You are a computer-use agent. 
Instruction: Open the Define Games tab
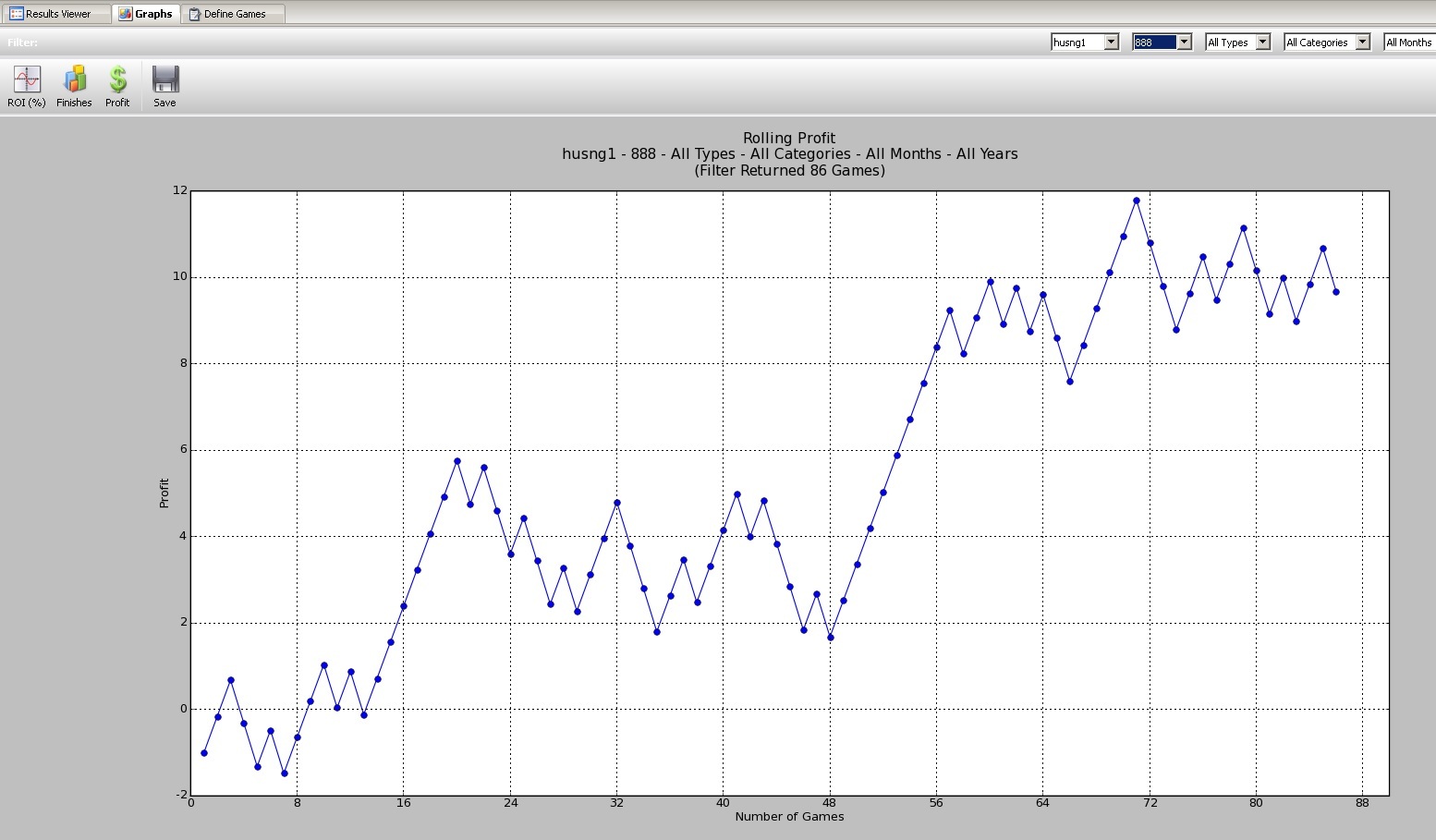(233, 14)
